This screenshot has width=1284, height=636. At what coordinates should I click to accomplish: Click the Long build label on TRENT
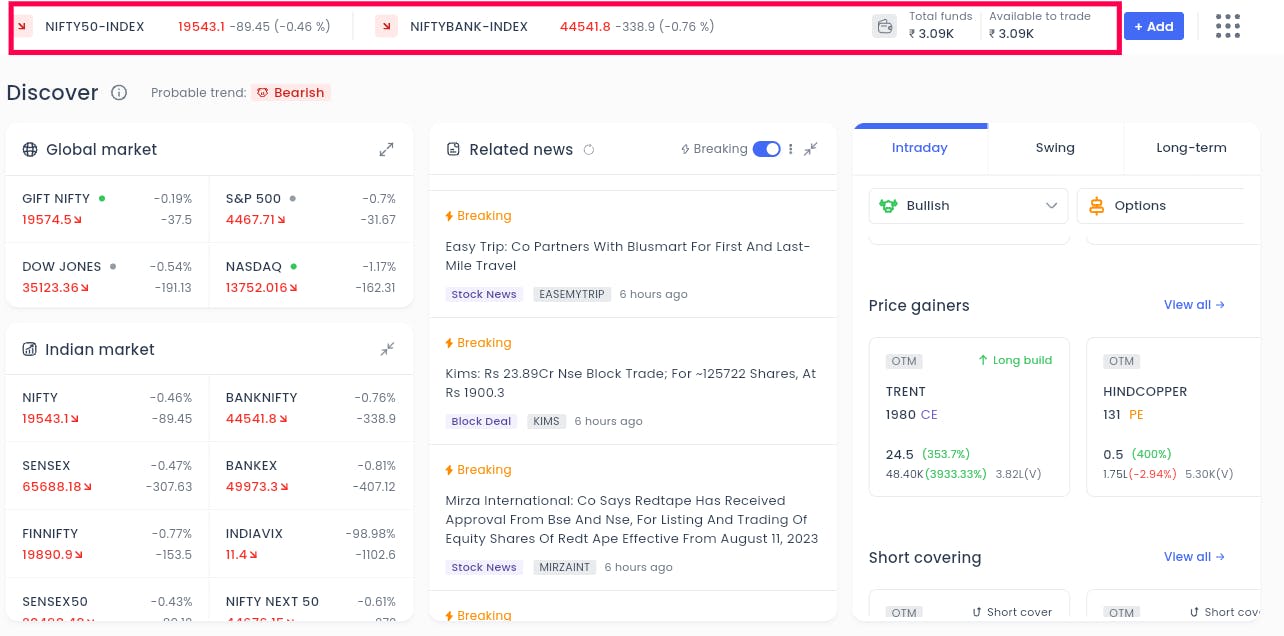(1014, 360)
